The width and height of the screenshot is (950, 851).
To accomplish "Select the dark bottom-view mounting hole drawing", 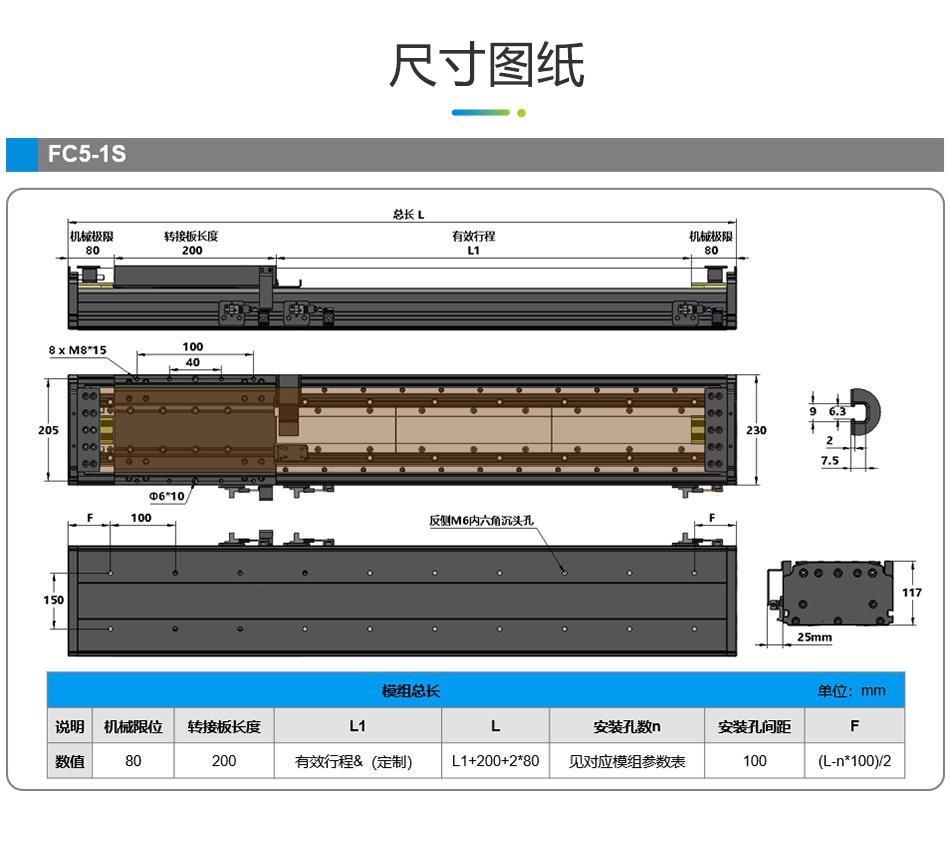I will coord(402,601).
